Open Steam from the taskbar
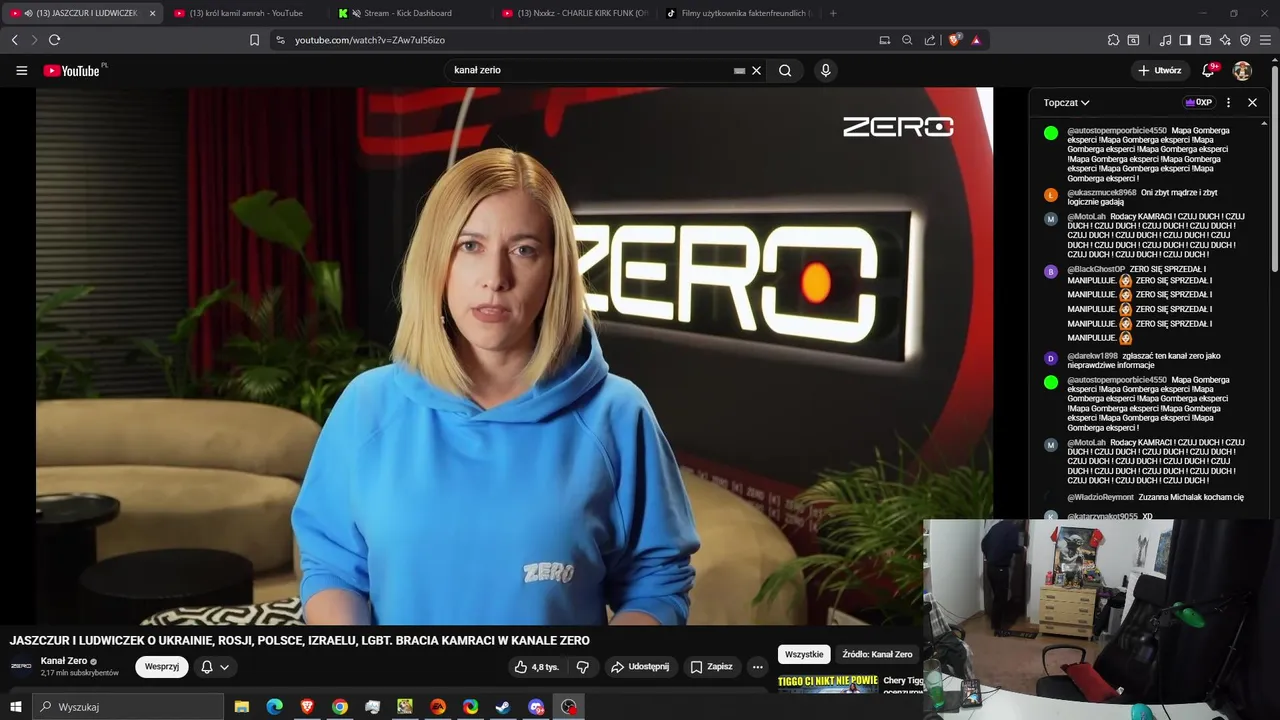The width and height of the screenshot is (1280, 720). (x=503, y=707)
